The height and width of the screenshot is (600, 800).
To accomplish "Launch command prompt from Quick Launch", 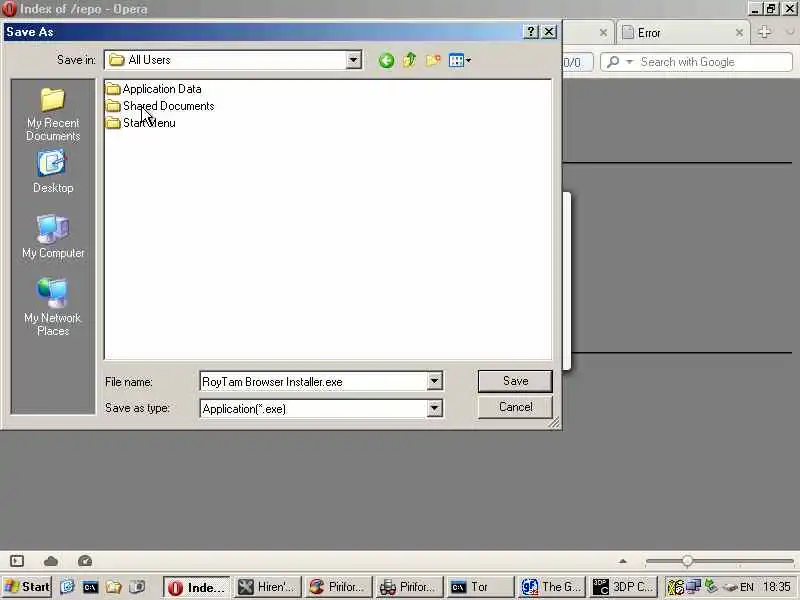I will (90, 587).
